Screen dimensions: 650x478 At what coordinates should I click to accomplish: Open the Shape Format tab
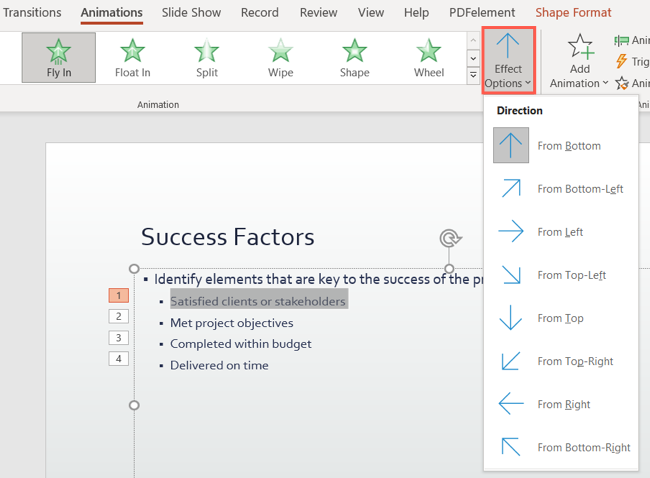click(572, 13)
